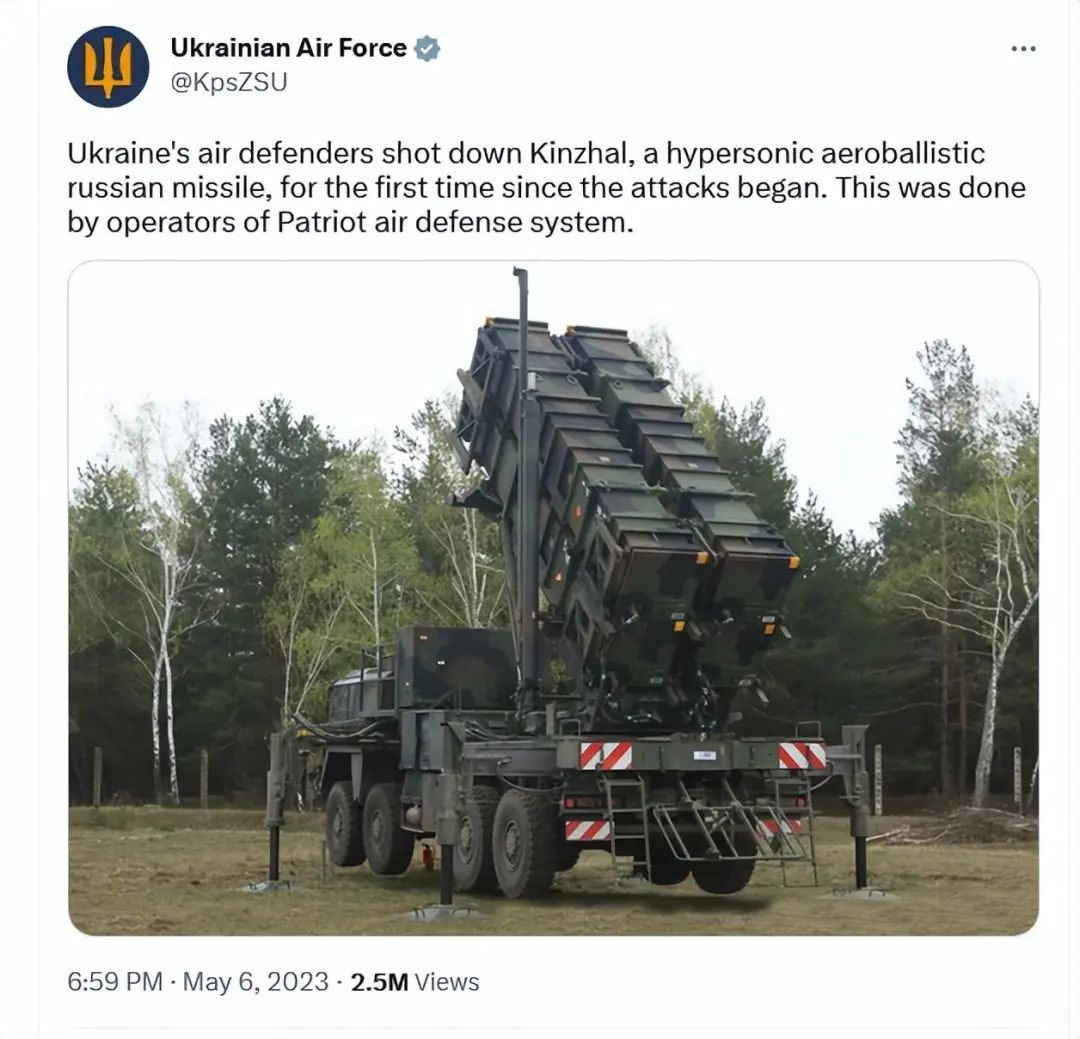The height and width of the screenshot is (1039, 1080).
Task: Open the three-dot more options menu
Action: [x=1024, y=48]
